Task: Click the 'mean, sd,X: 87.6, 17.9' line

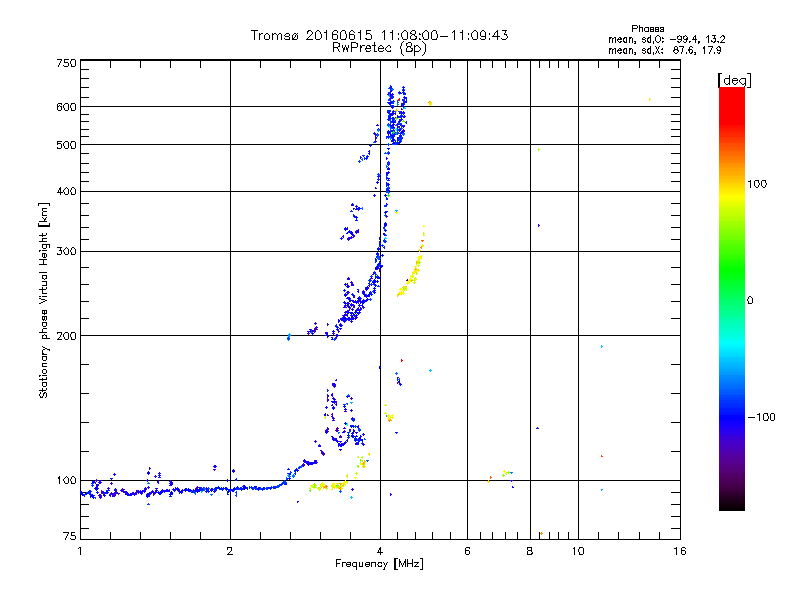Action: (664, 50)
